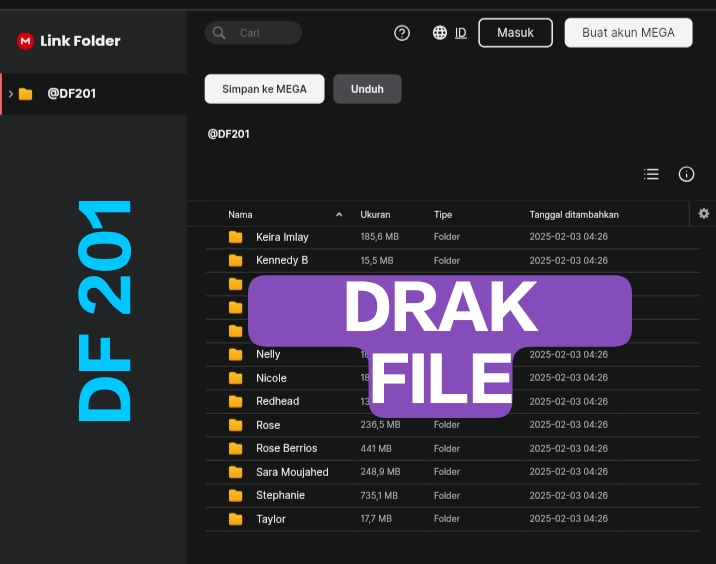The height and width of the screenshot is (564, 716).
Task: Click the globe language icon
Action: pyautogui.click(x=440, y=33)
